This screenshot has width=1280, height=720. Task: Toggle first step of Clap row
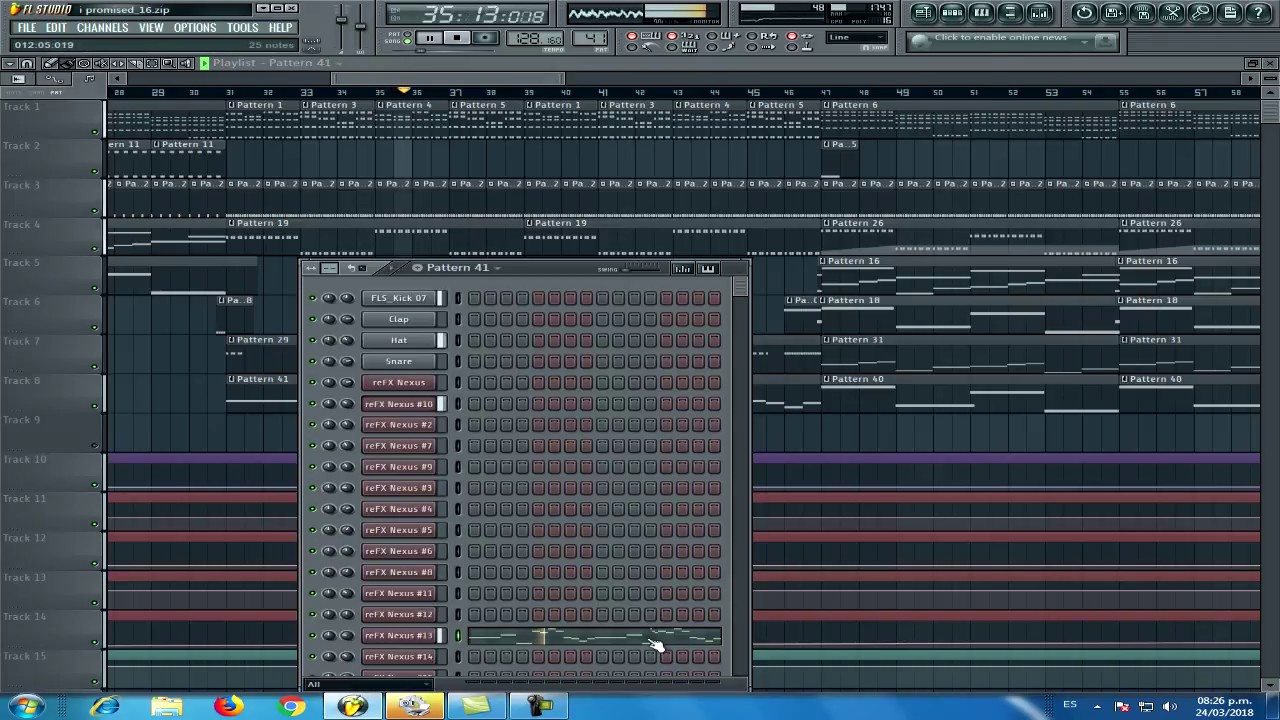tap(474, 319)
